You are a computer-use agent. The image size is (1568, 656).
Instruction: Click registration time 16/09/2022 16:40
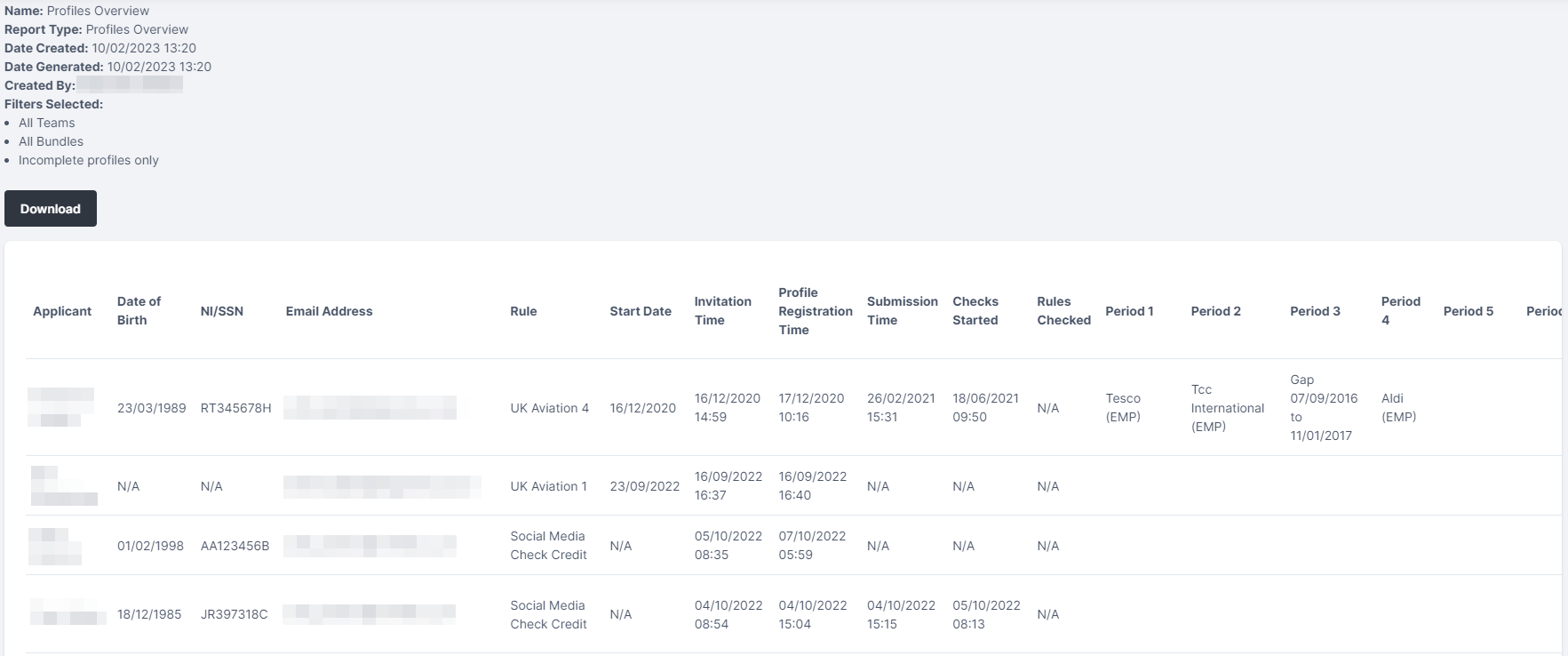[x=812, y=486]
